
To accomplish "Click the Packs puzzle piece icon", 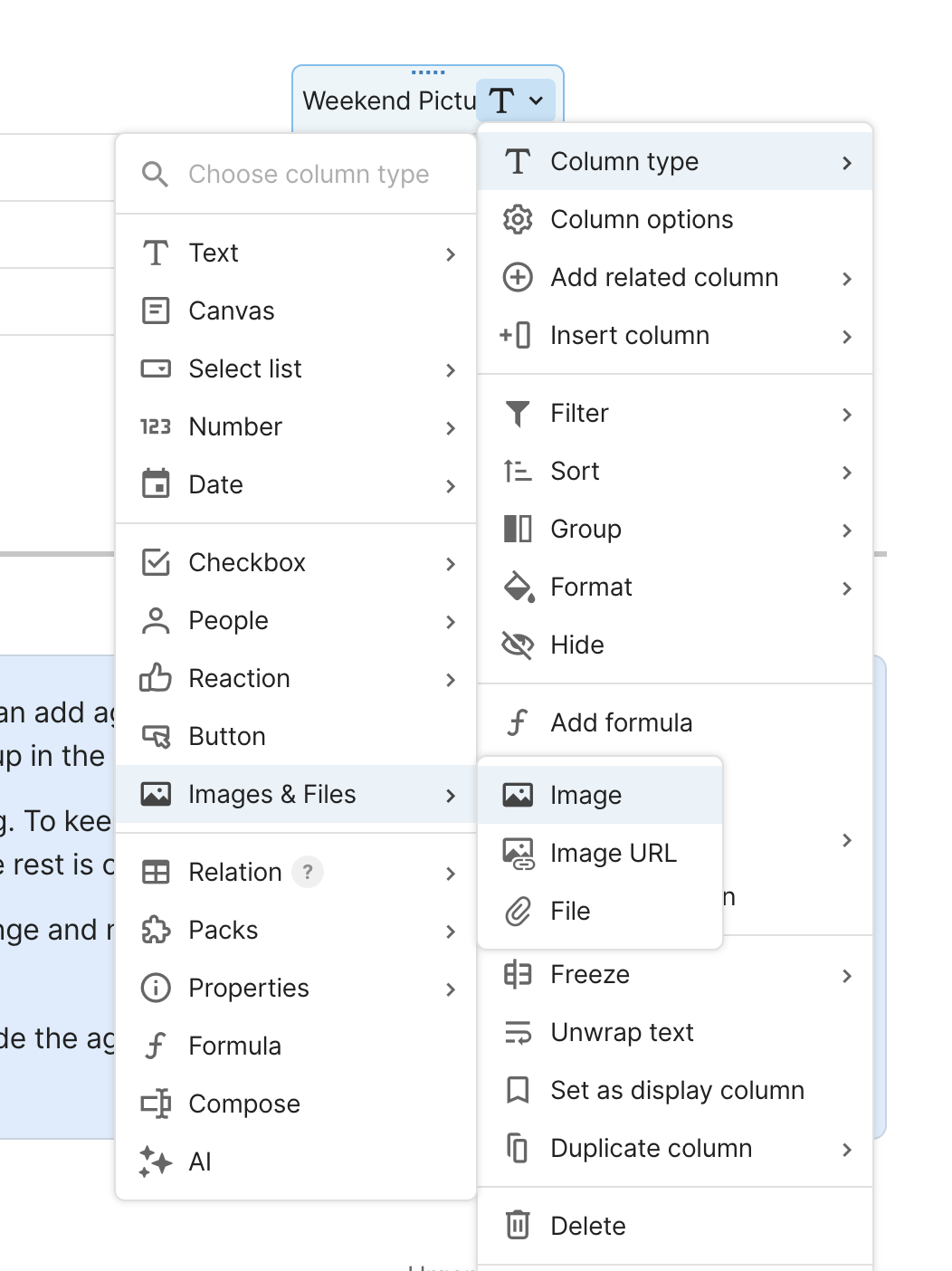I will [156, 930].
